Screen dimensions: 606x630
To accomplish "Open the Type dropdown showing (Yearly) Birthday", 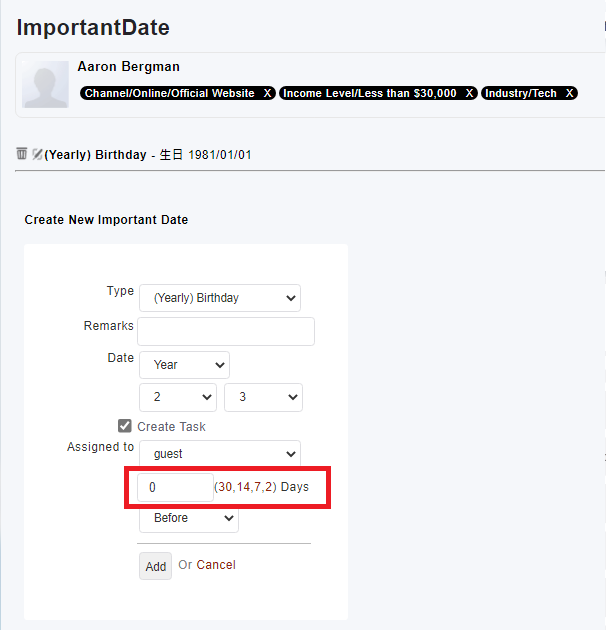I will (220, 298).
